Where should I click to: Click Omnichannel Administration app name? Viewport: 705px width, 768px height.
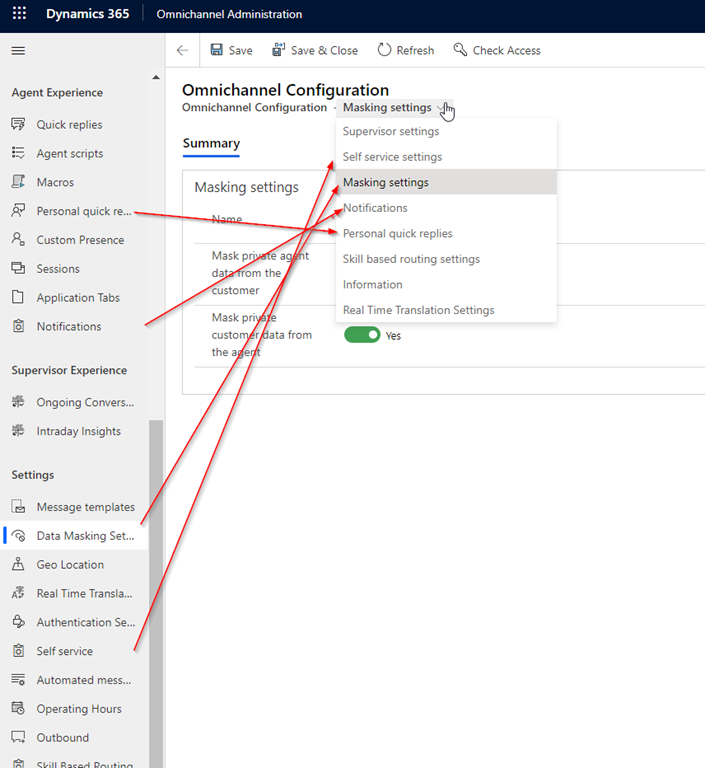[229, 14]
